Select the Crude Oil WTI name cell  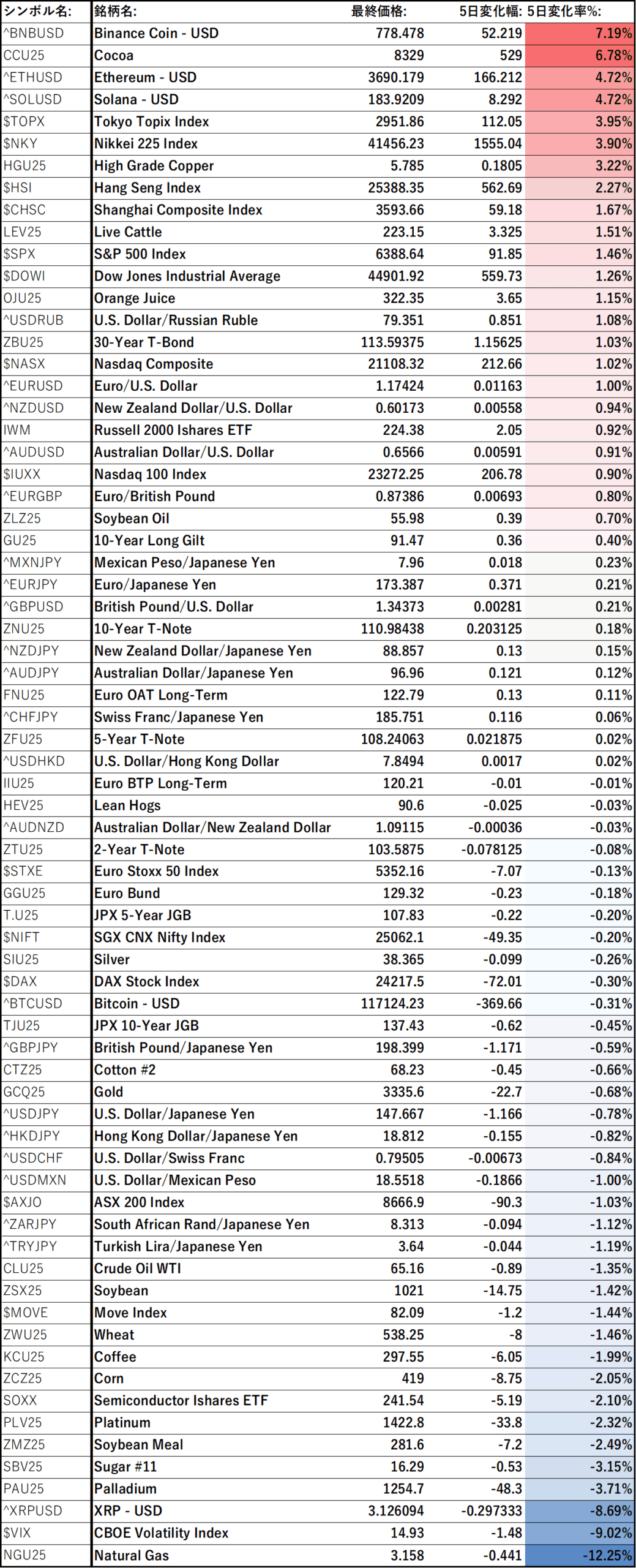(138, 1268)
